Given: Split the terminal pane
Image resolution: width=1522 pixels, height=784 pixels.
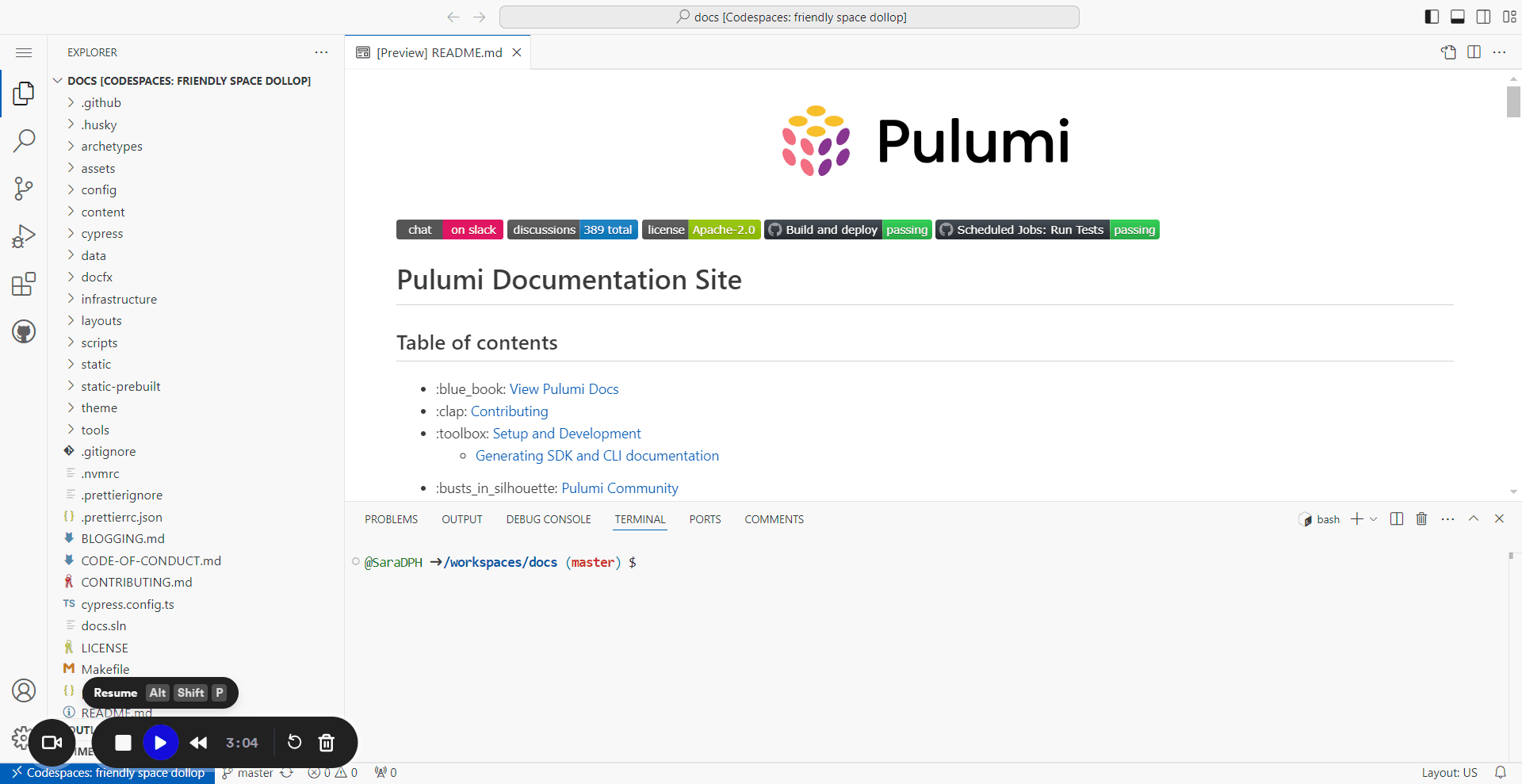Looking at the screenshot, I should [1397, 519].
